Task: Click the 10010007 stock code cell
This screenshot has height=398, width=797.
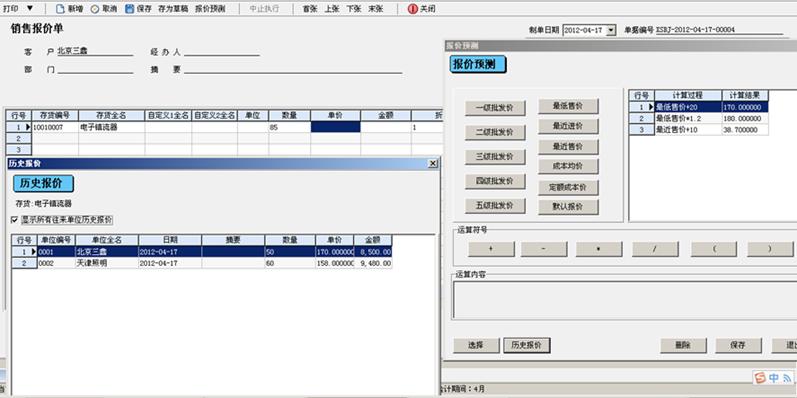Action: (x=55, y=127)
